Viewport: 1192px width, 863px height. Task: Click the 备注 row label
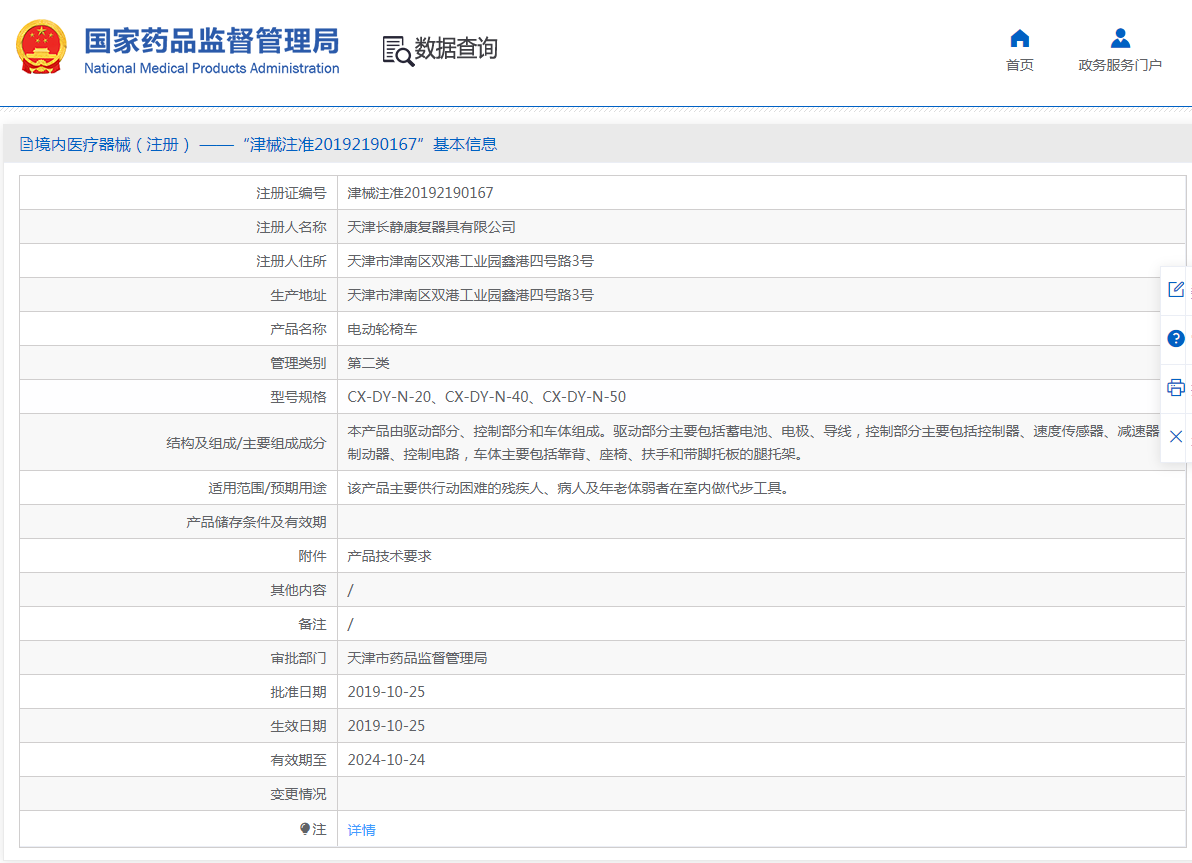tap(312, 624)
